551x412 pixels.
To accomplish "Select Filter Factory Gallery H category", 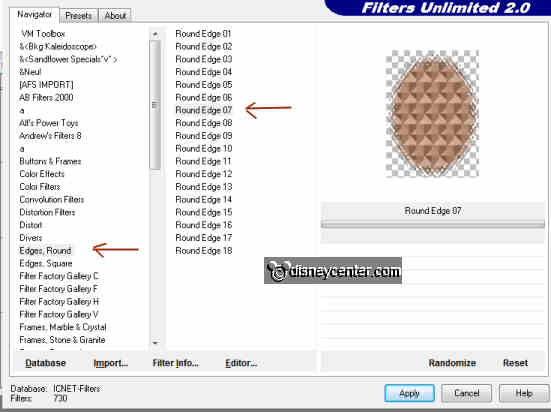I will pyautogui.click(x=59, y=302).
